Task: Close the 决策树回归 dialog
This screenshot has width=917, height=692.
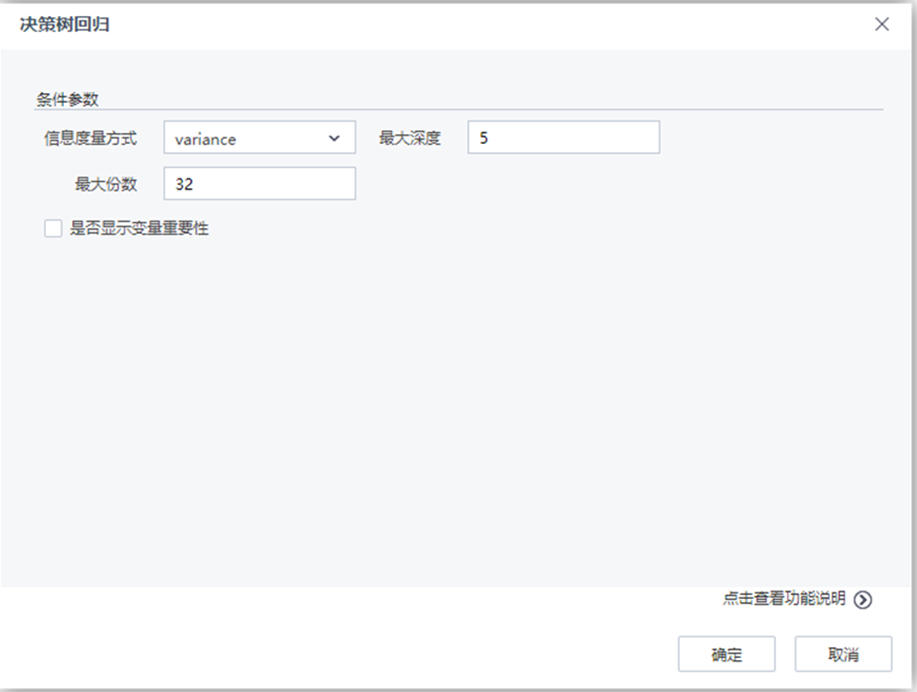Action: [881, 24]
